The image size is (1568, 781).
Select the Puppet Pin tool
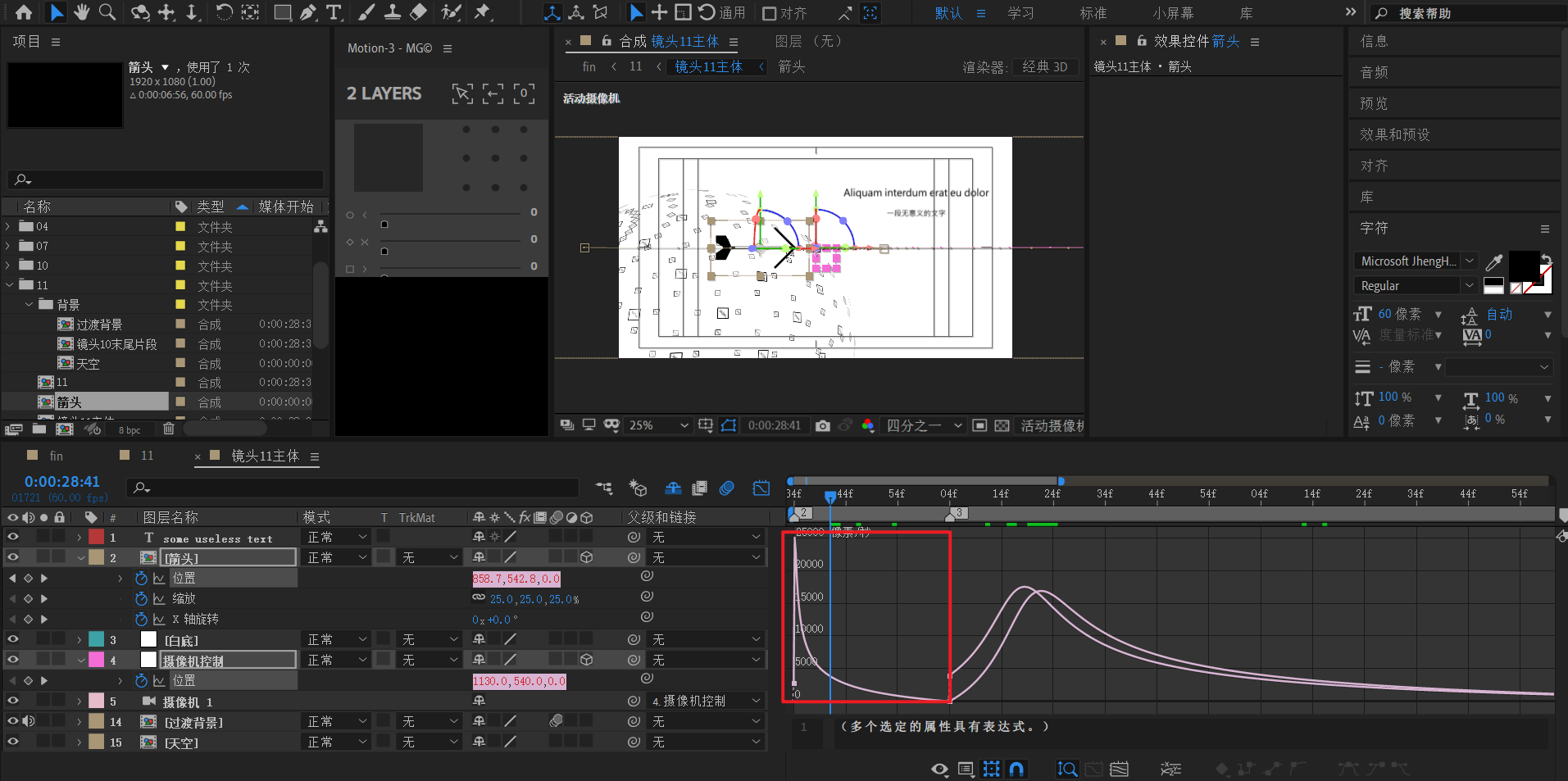483,12
